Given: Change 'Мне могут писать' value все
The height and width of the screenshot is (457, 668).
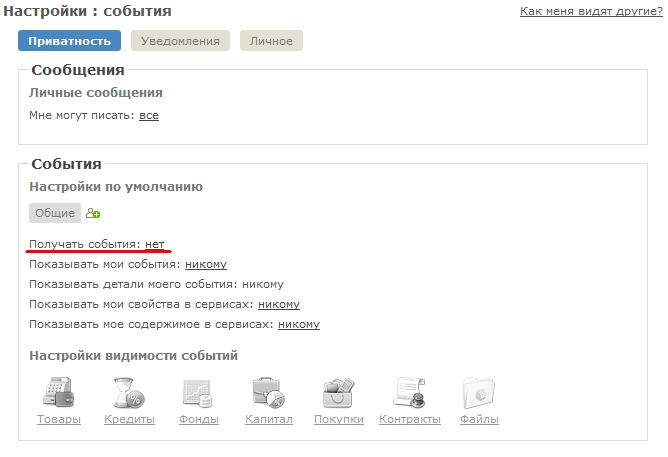Looking at the screenshot, I should click(149, 115).
